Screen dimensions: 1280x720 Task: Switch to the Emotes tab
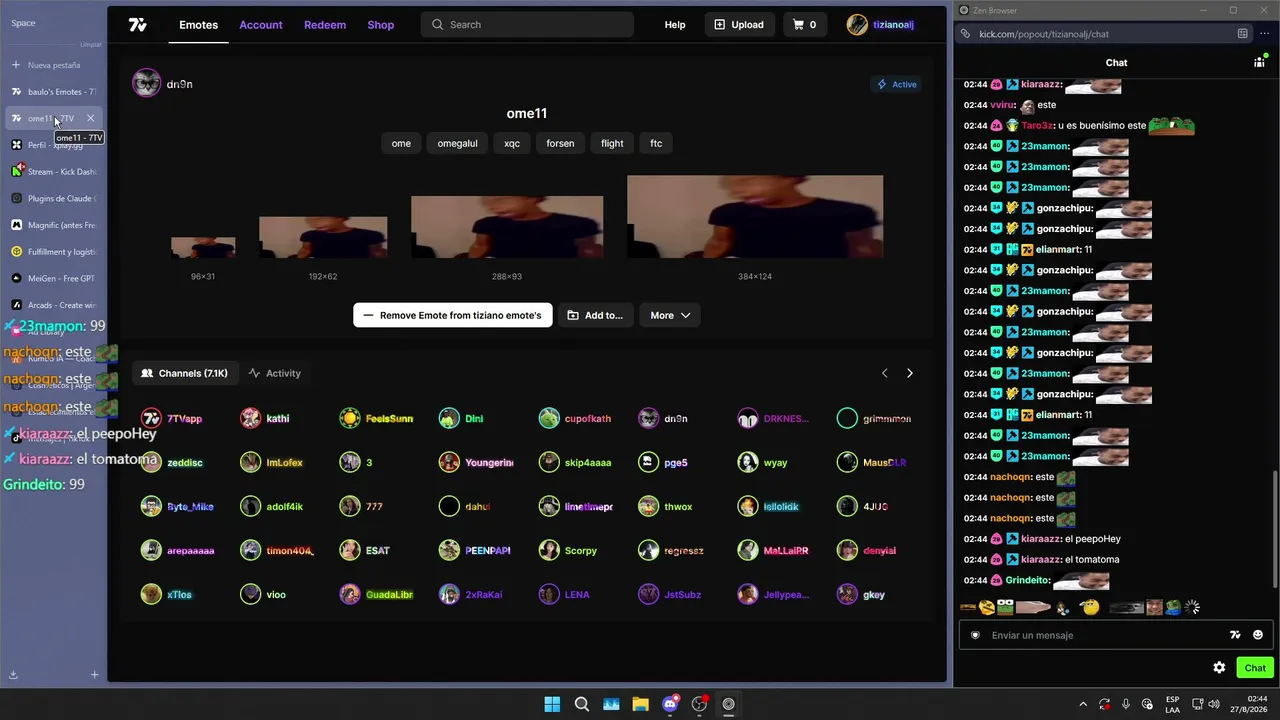pyautogui.click(x=198, y=25)
